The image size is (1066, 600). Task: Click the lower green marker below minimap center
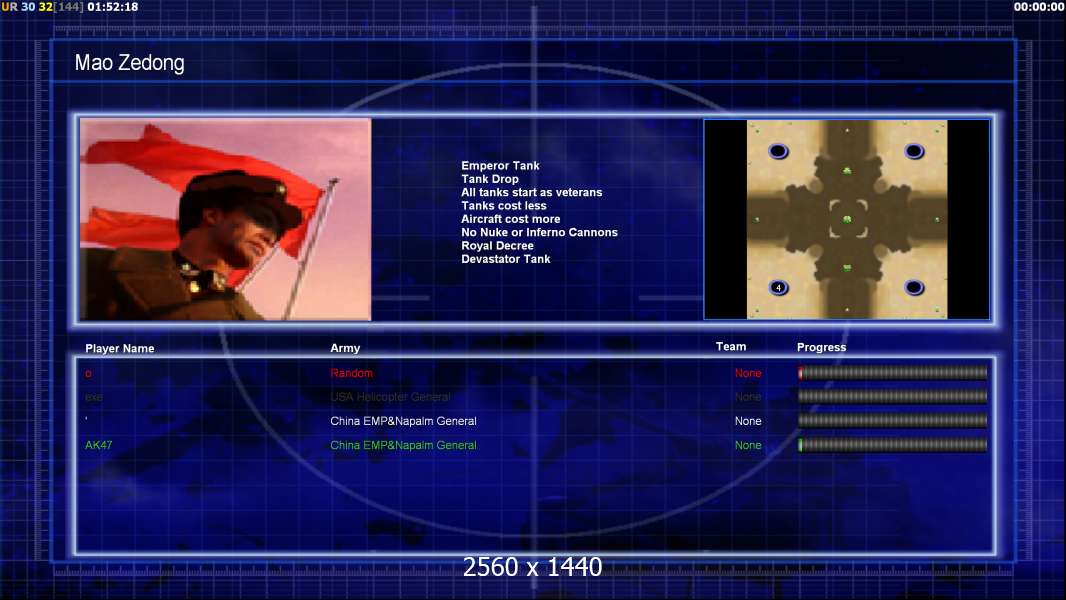click(x=847, y=268)
